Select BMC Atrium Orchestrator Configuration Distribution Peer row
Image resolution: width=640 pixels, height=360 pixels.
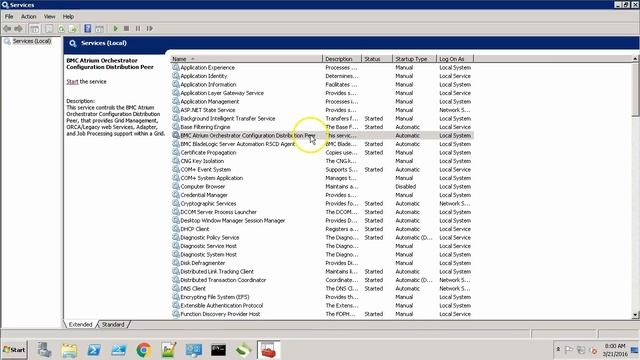(x=322, y=136)
